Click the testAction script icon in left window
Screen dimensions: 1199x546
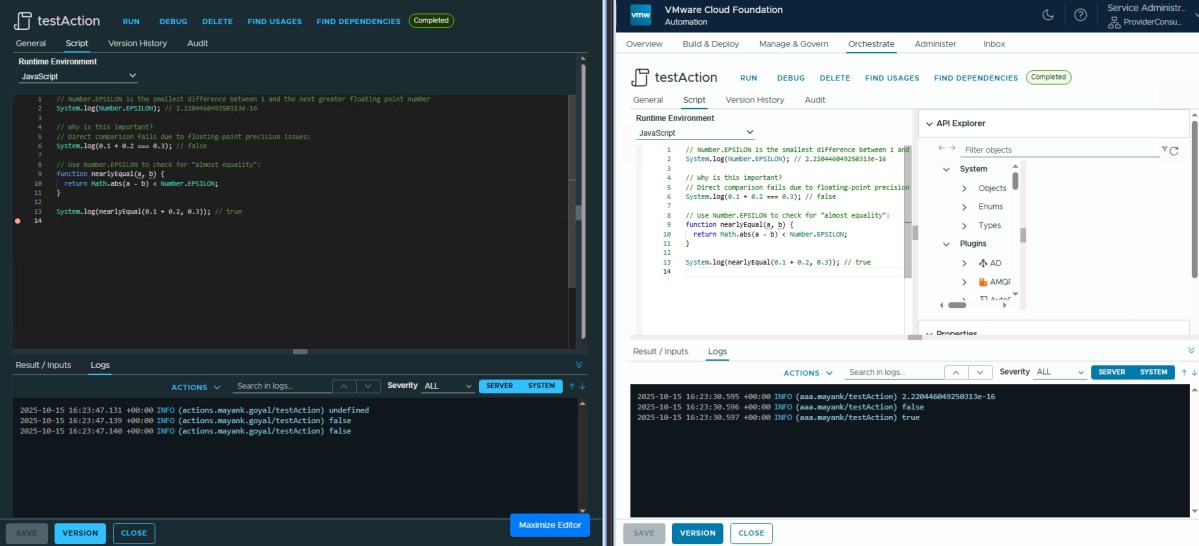coord(23,21)
